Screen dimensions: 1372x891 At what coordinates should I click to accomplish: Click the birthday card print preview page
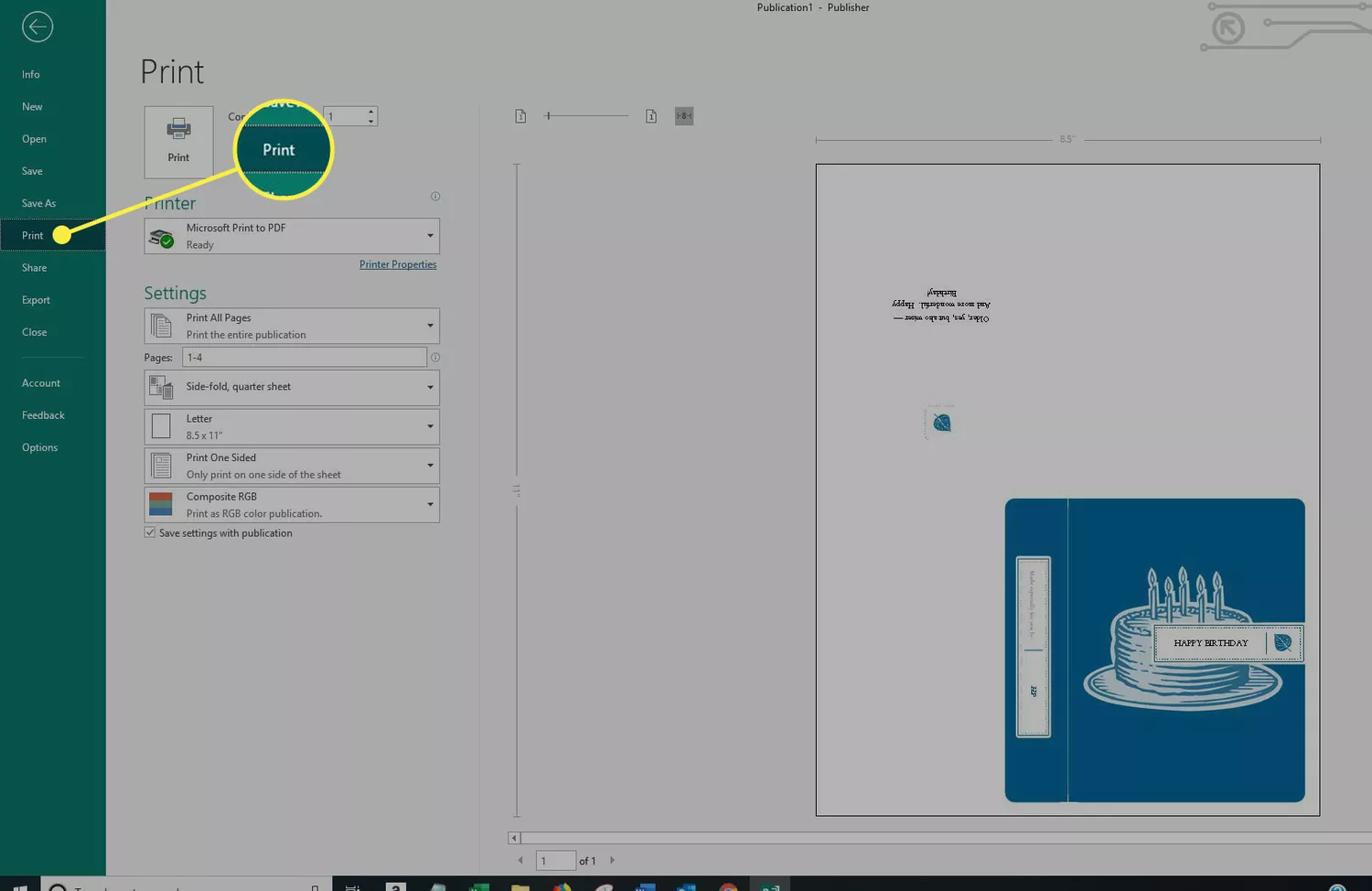coord(1067,489)
